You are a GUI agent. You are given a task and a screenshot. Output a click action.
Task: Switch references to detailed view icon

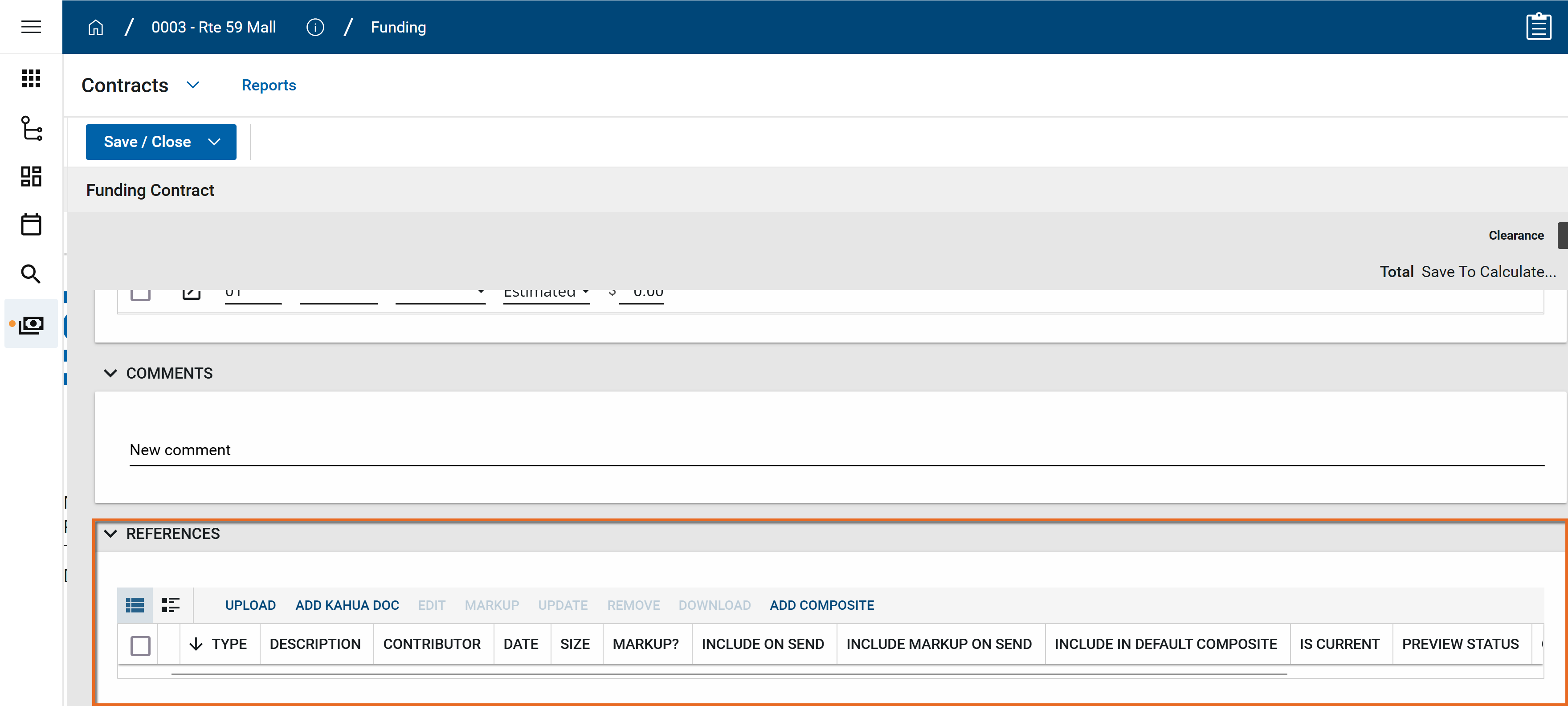[x=171, y=605]
